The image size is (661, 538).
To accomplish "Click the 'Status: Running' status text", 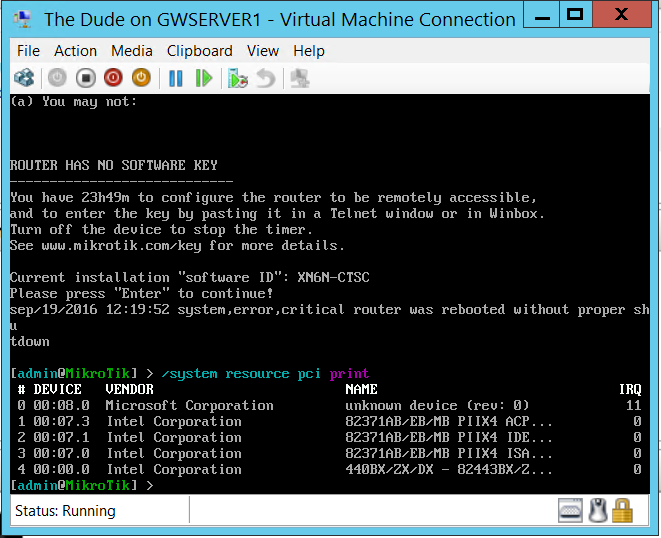I will (x=65, y=511).
